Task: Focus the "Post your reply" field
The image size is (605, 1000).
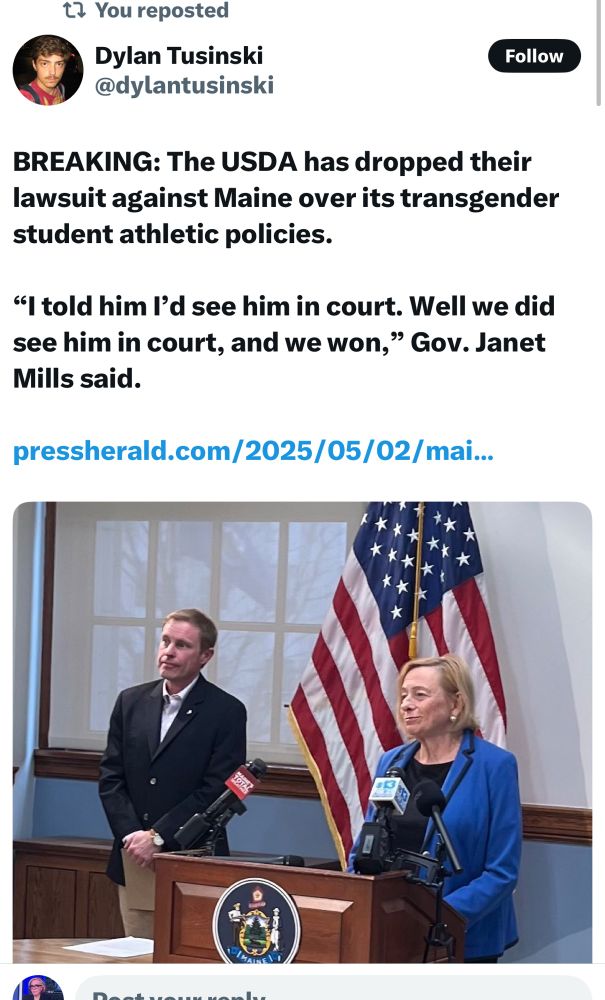Action: pyautogui.click(x=334, y=989)
